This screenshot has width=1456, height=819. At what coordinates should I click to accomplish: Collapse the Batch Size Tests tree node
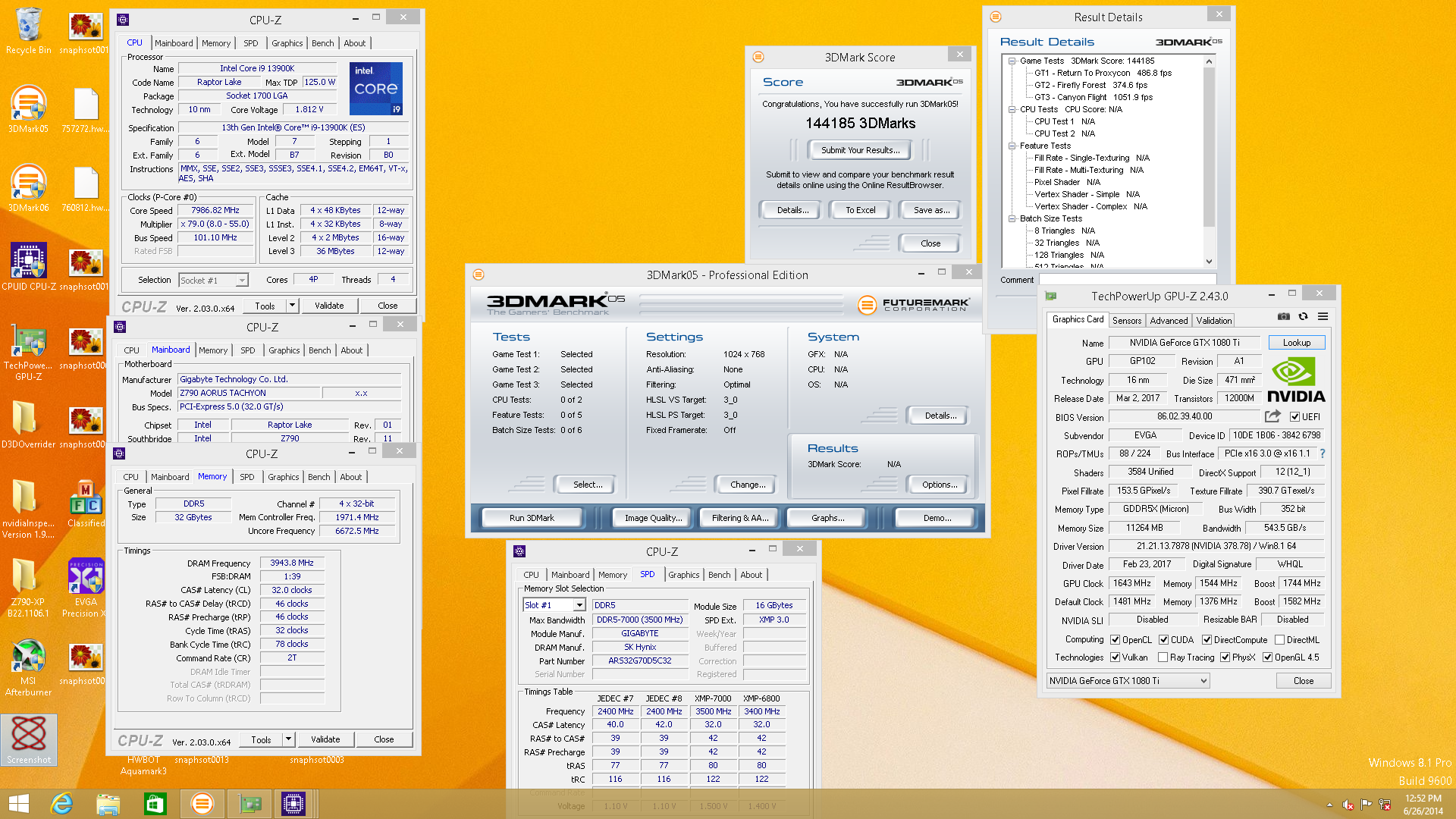pyautogui.click(x=1012, y=218)
